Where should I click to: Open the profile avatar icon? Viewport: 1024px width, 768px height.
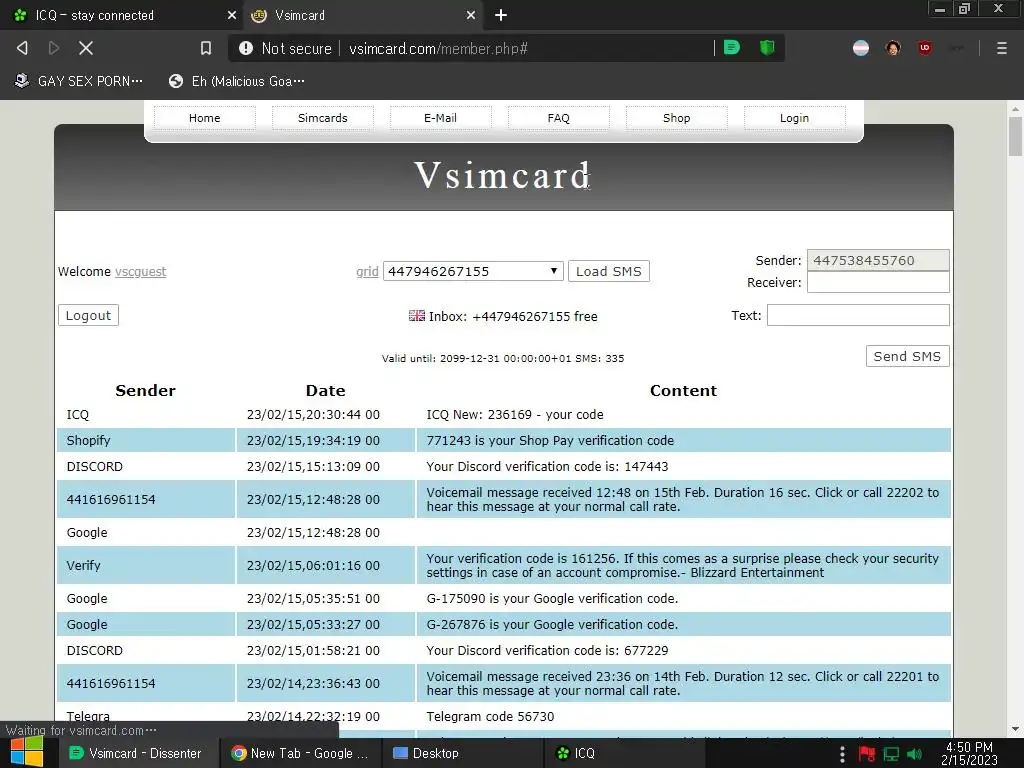[x=893, y=48]
